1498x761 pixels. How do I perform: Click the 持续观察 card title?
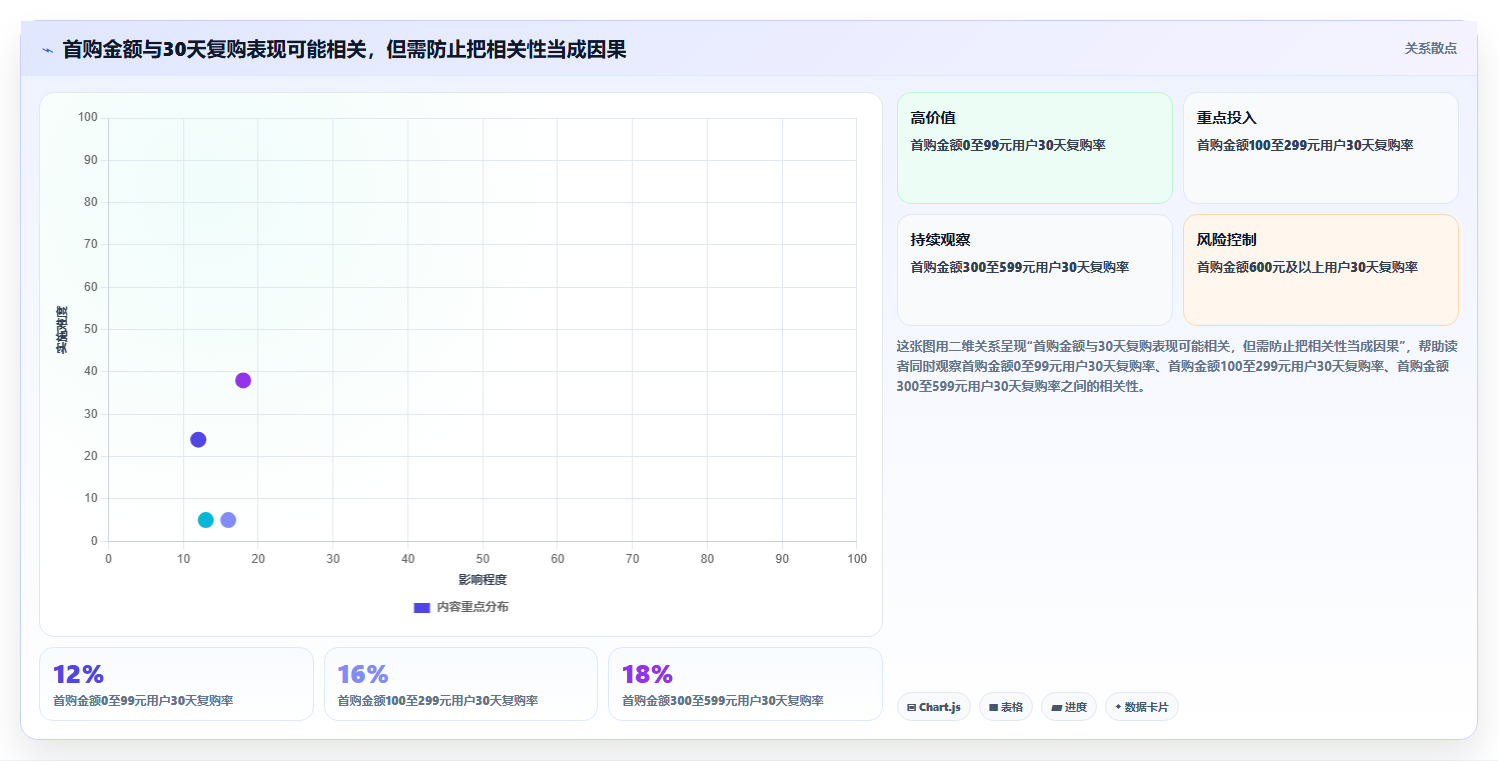coord(940,240)
